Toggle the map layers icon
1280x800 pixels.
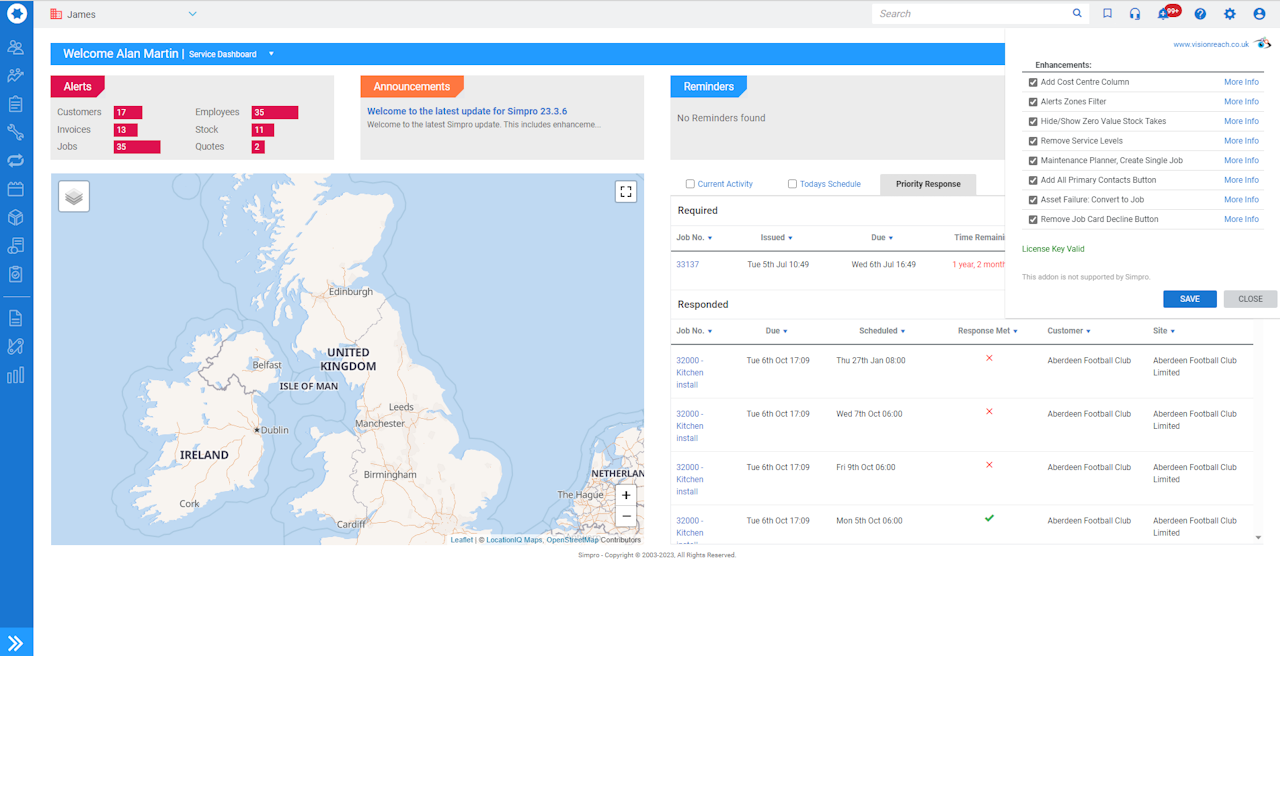pyautogui.click(x=74, y=197)
